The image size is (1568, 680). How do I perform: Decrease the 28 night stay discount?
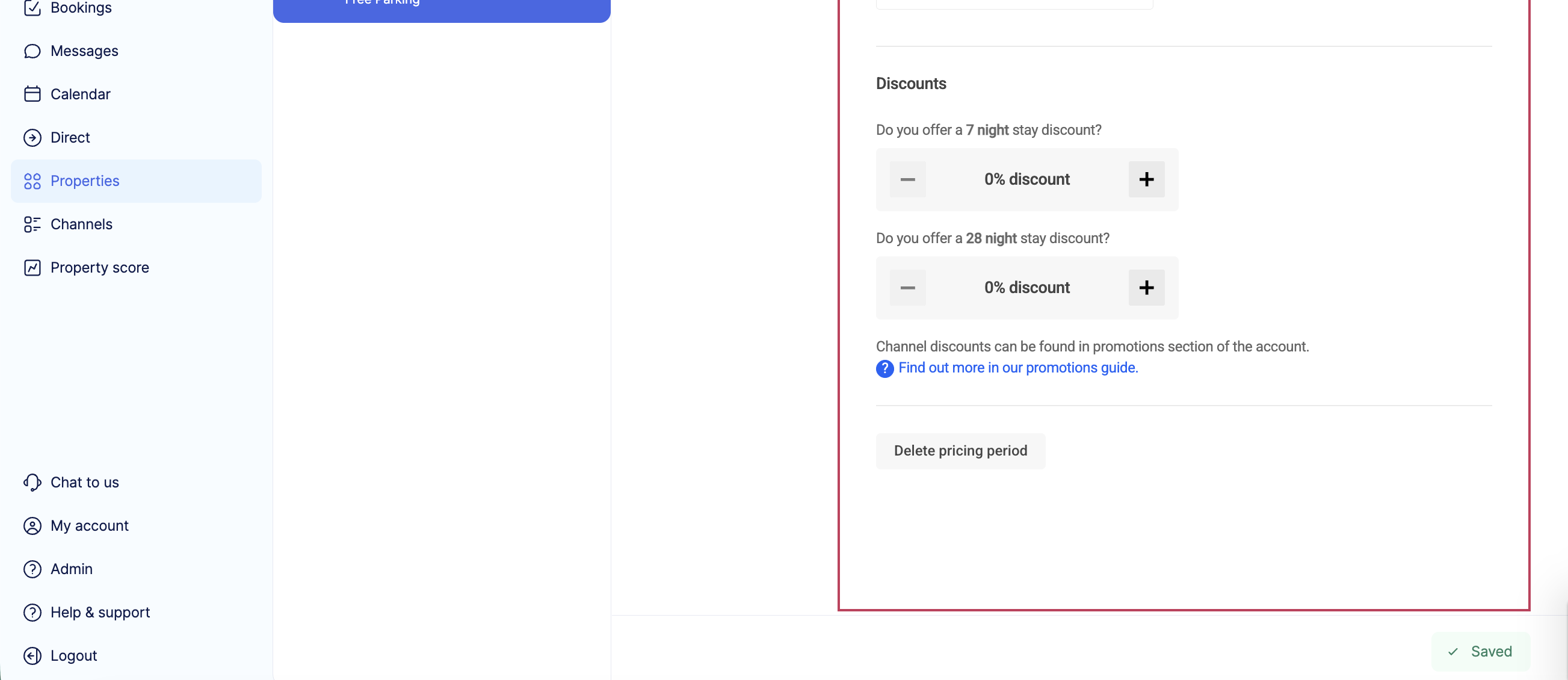point(907,287)
